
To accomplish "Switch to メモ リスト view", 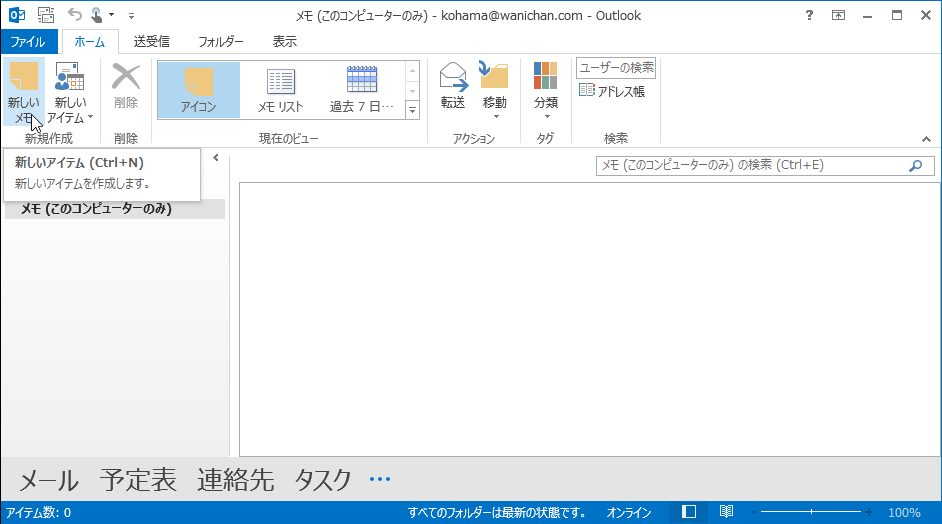I will pyautogui.click(x=281, y=90).
